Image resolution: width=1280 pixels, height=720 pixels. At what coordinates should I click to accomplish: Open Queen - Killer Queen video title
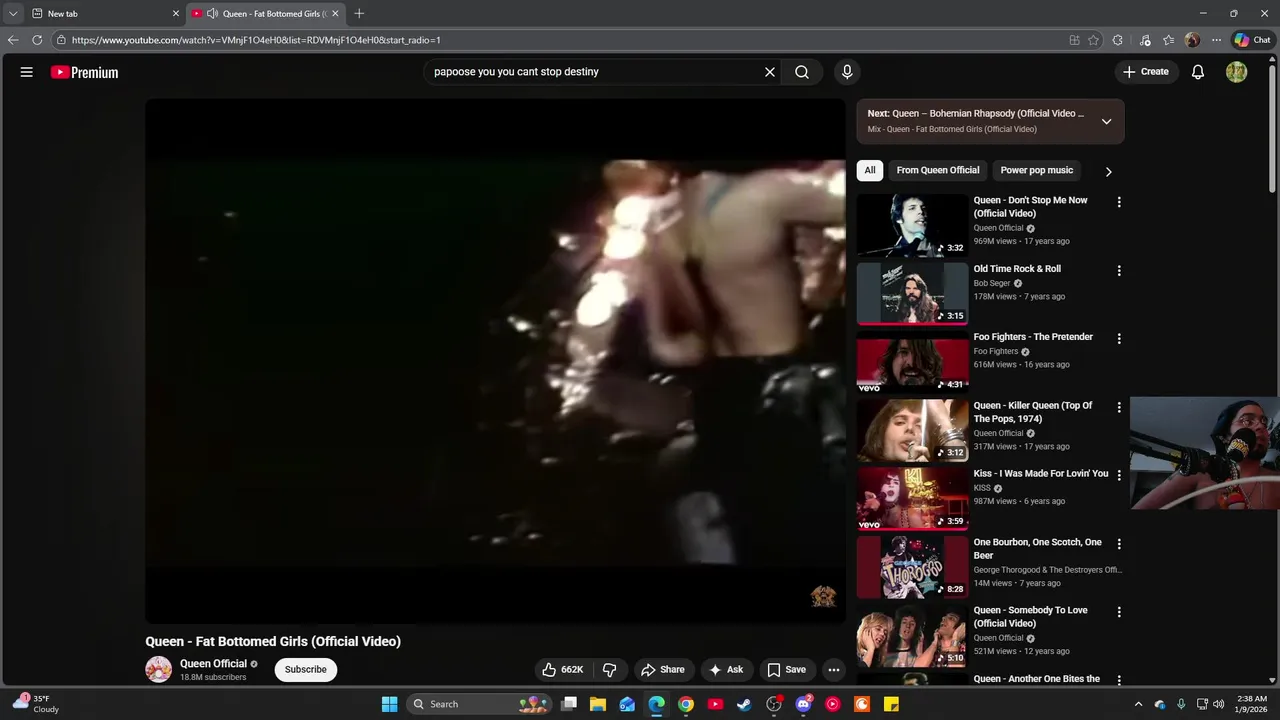click(1033, 412)
